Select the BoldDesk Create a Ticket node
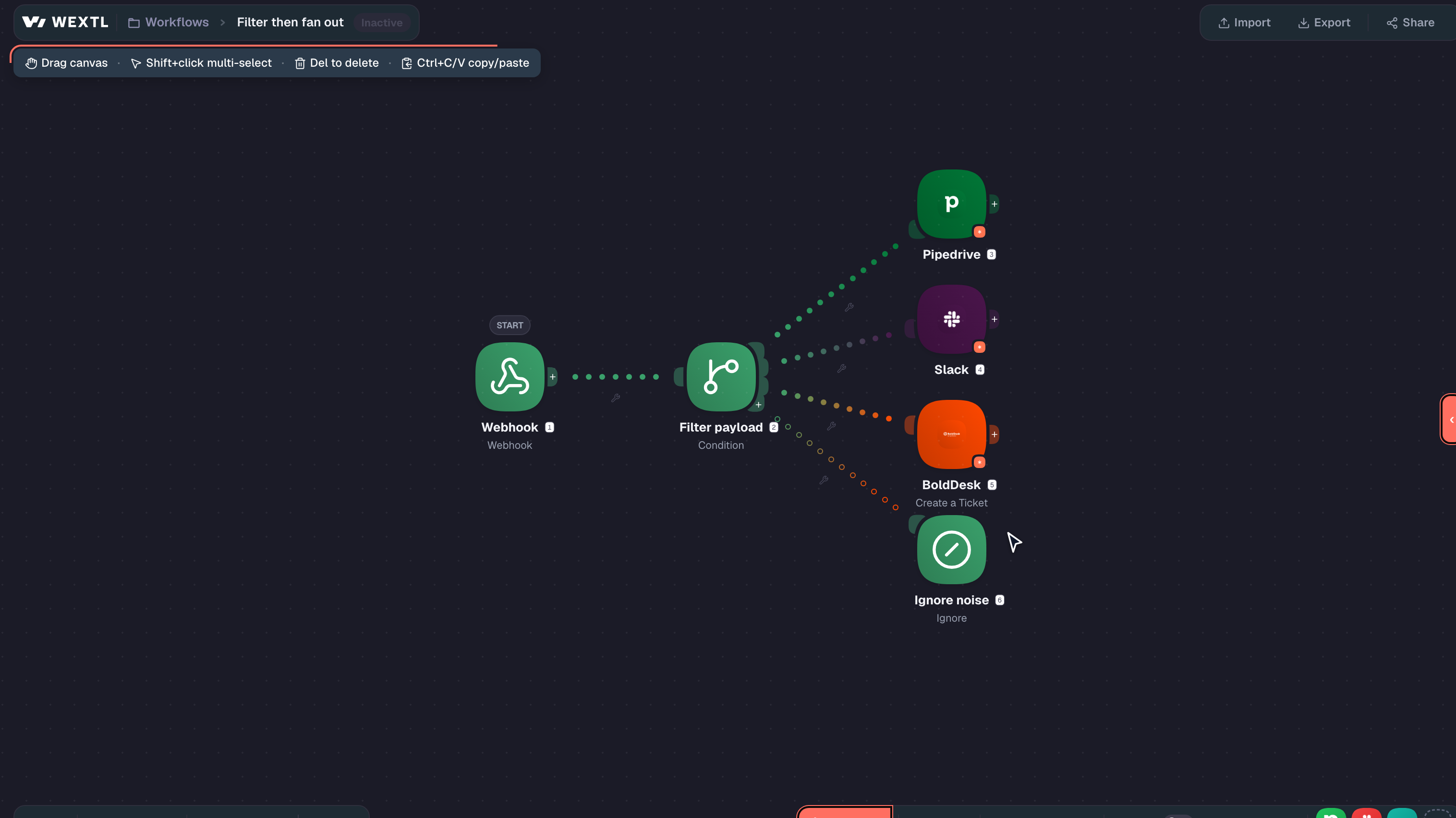This screenshot has width=1456, height=818. coord(951,434)
